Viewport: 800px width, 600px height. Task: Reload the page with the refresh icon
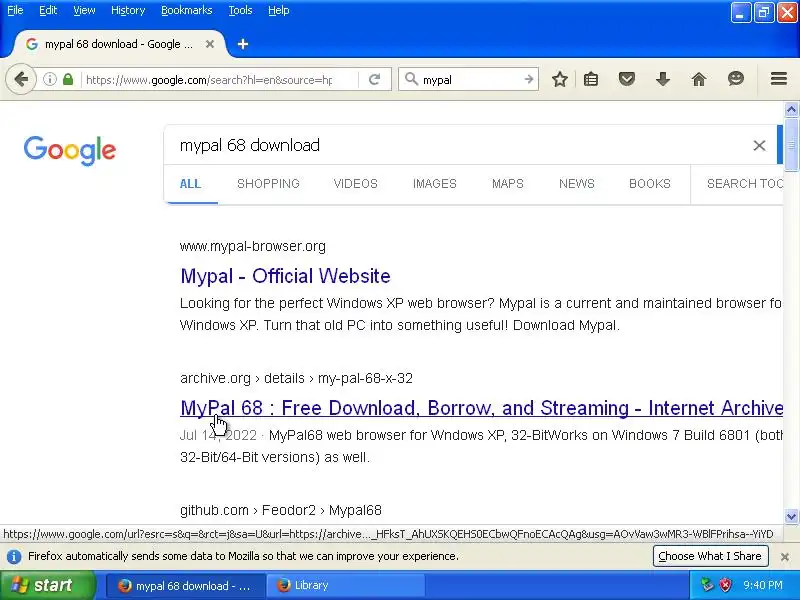pyautogui.click(x=374, y=79)
